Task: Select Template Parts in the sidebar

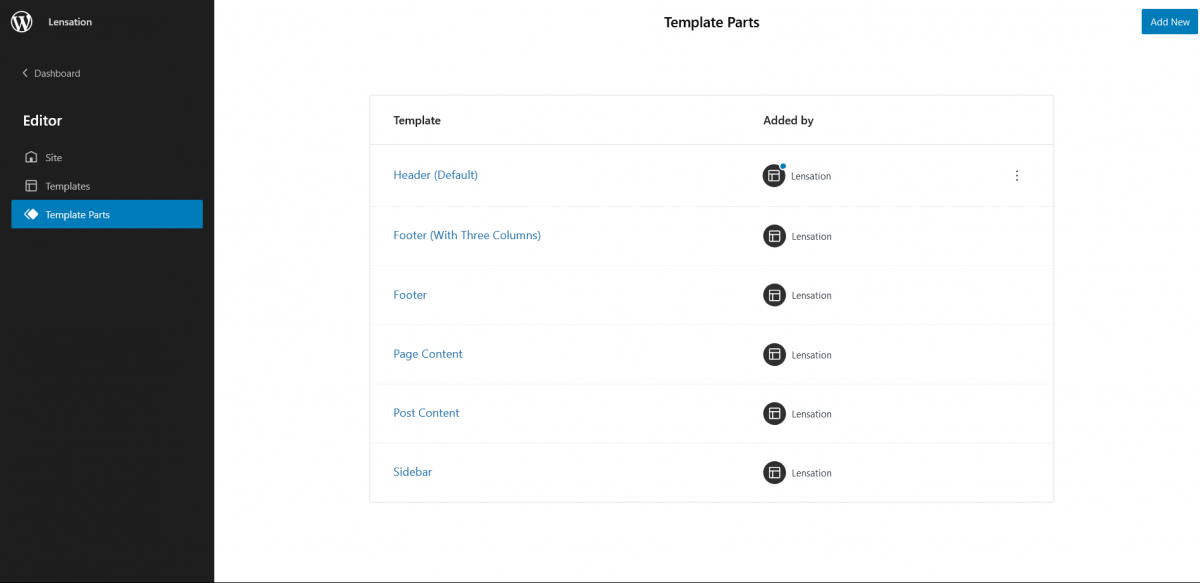Action: 77,214
